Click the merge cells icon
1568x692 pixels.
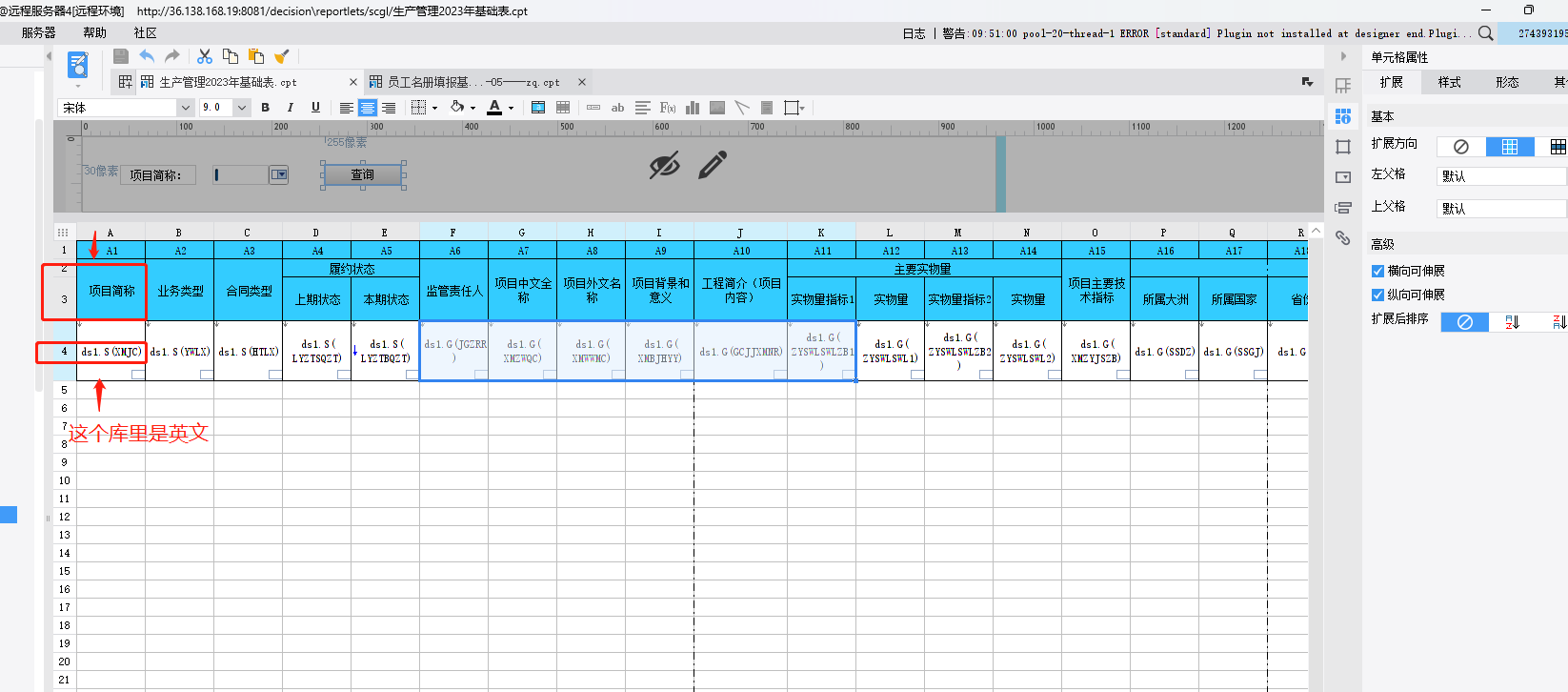click(x=538, y=108)
